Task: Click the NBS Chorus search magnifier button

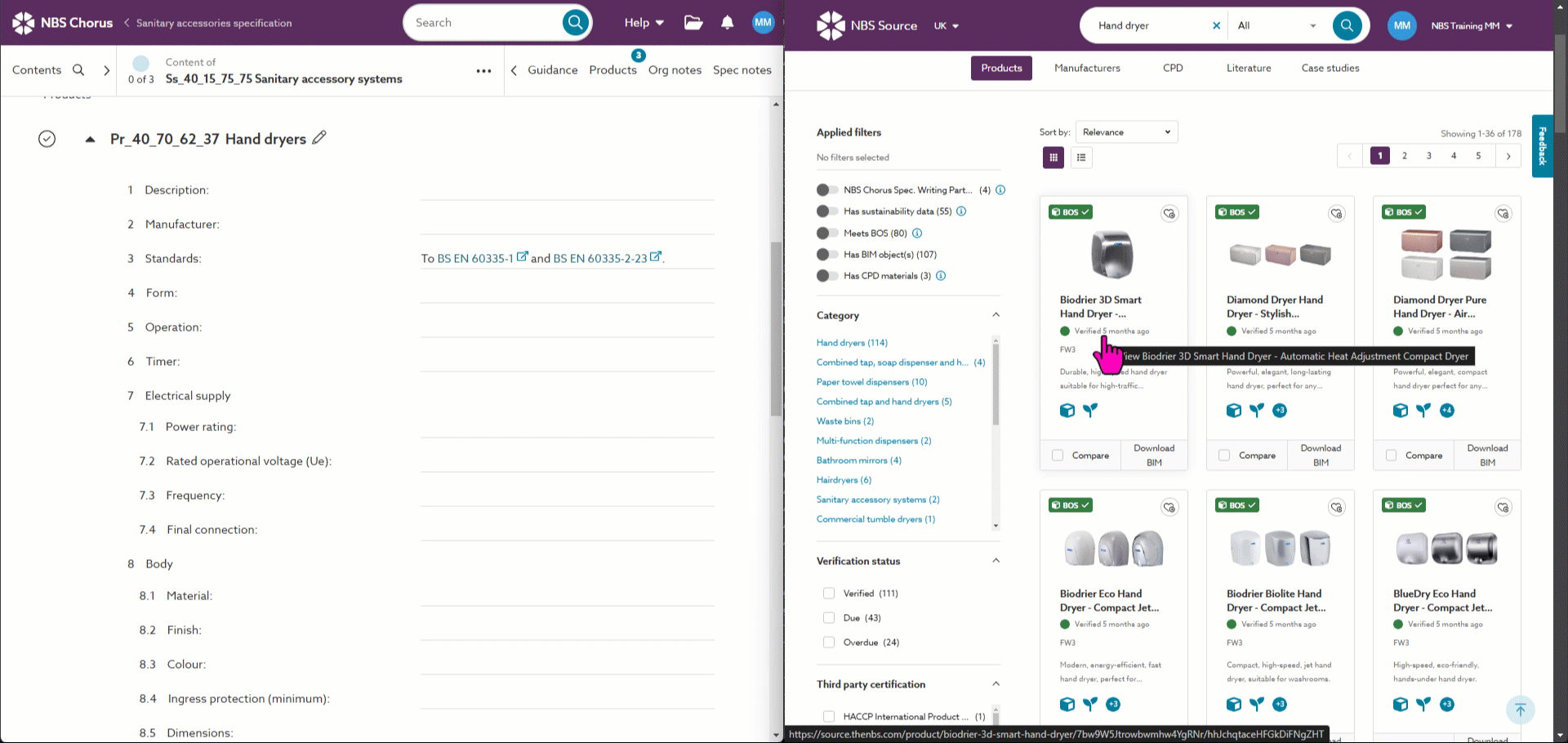Action: (x=576, y=23)
